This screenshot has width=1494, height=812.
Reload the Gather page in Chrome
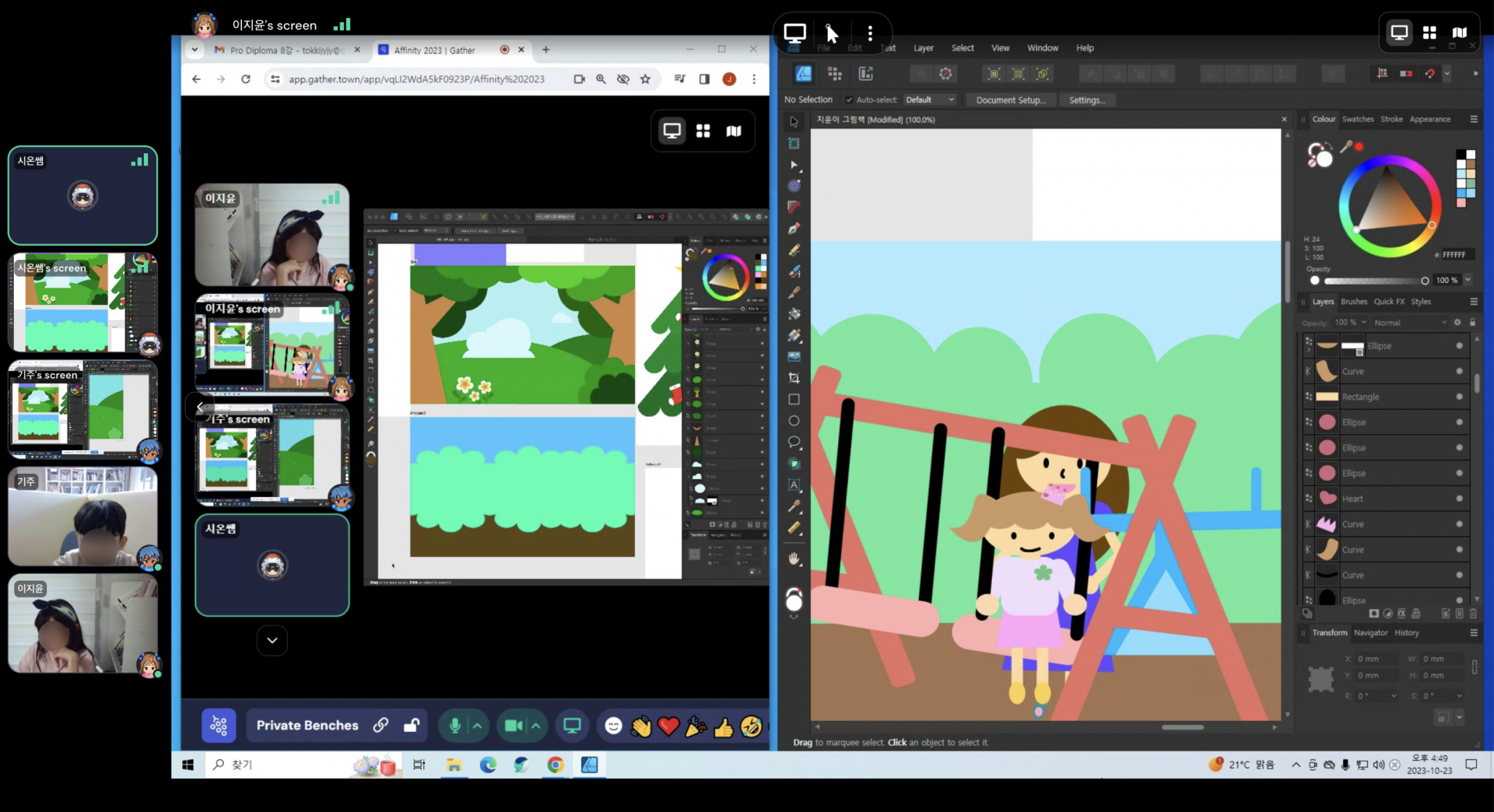pyautogui.click(x=246, y=79)
